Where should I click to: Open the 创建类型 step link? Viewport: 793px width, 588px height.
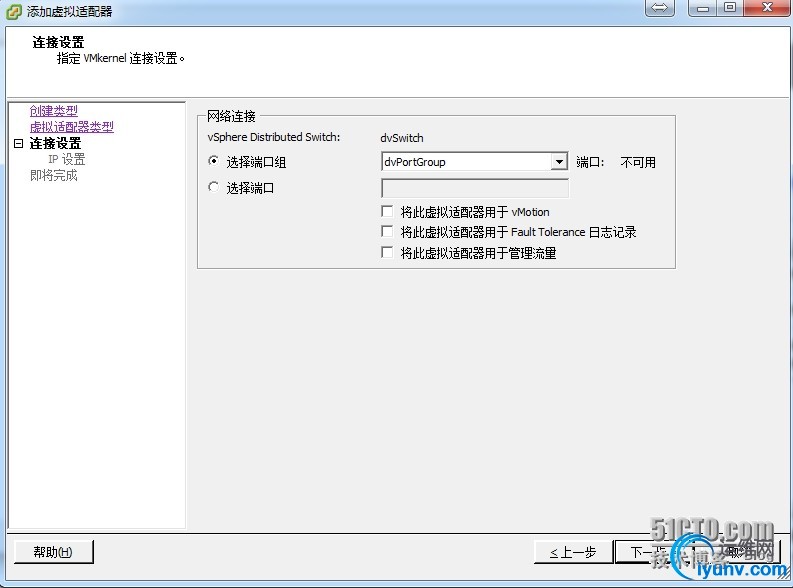54,111
